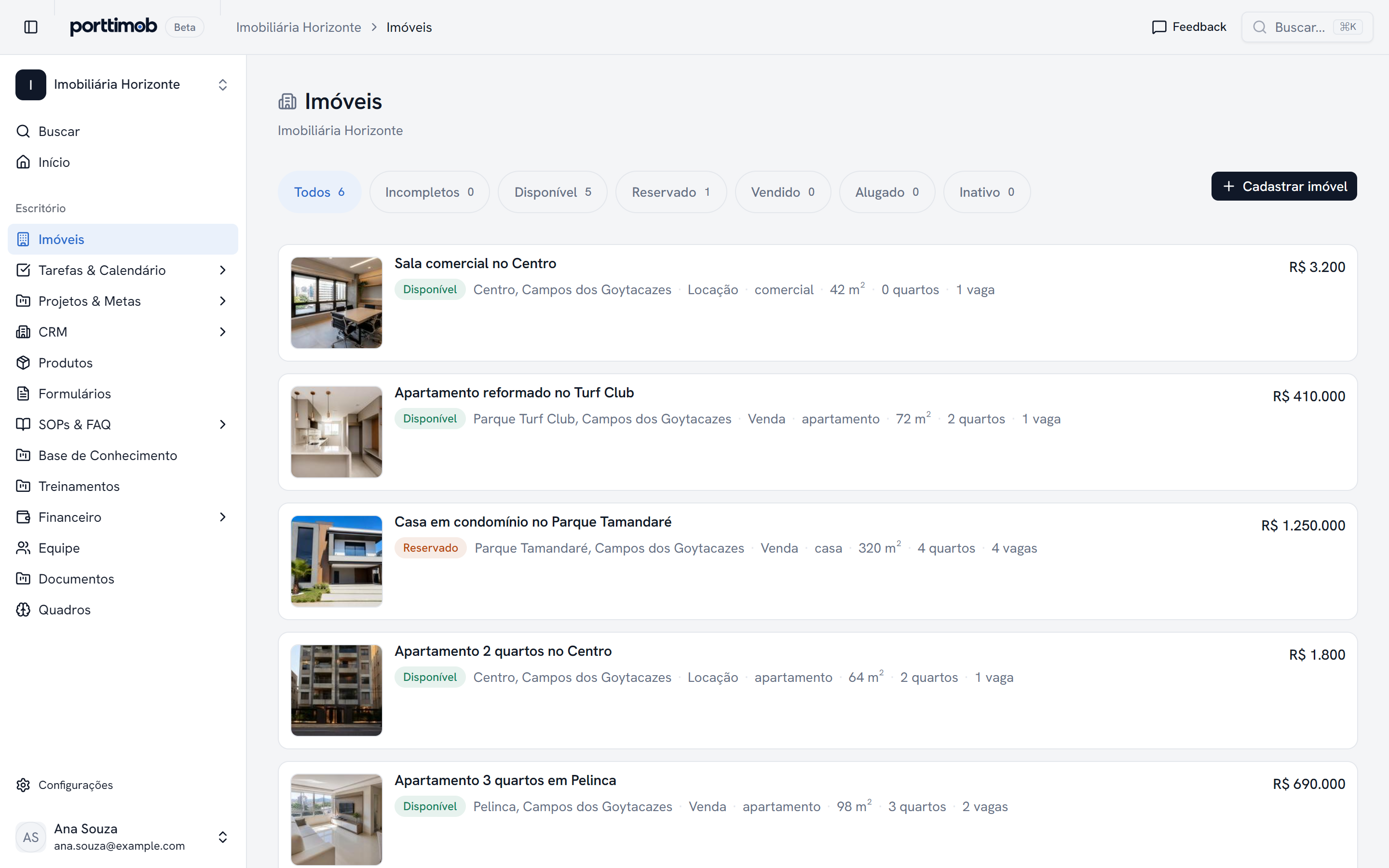Open Equipe people icon
Viewport: 1389px width, 868px height.
coord(23,548)
